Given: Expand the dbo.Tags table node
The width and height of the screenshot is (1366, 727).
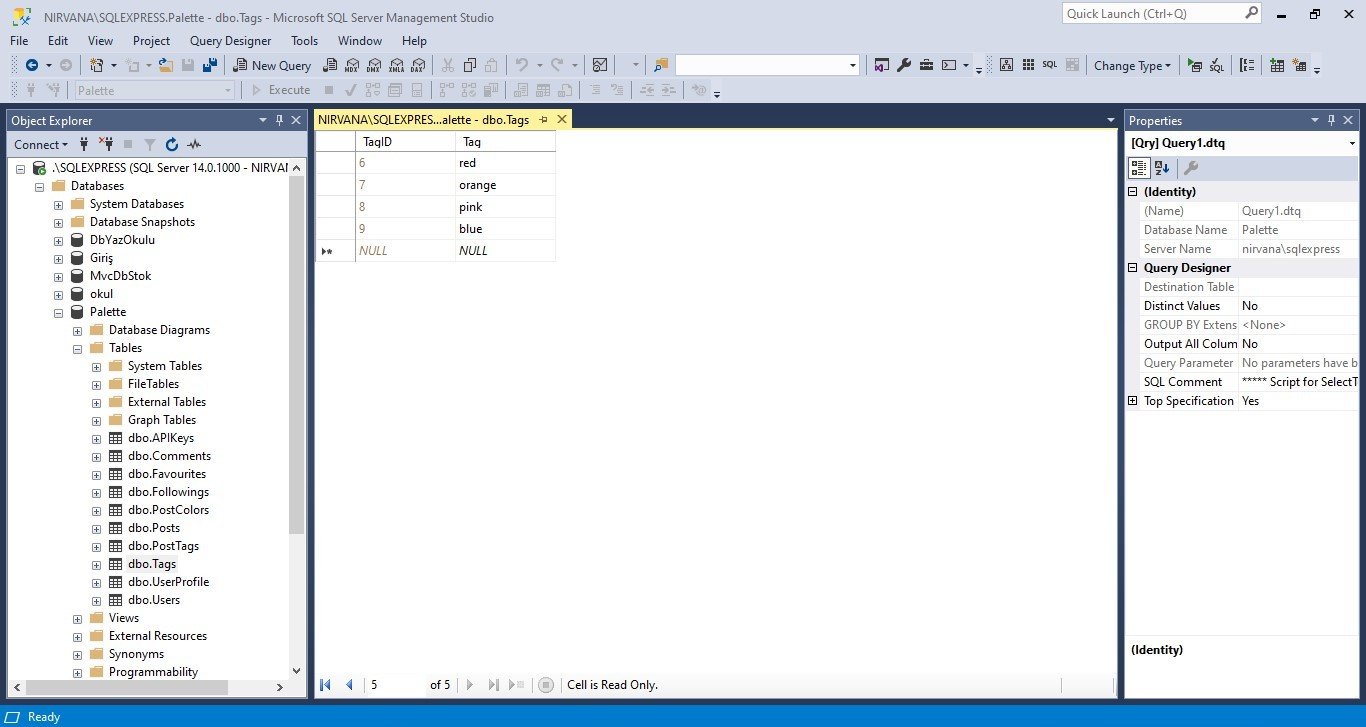Looking at the screenshot, I should pyautogui.click(x=97, y=564).
